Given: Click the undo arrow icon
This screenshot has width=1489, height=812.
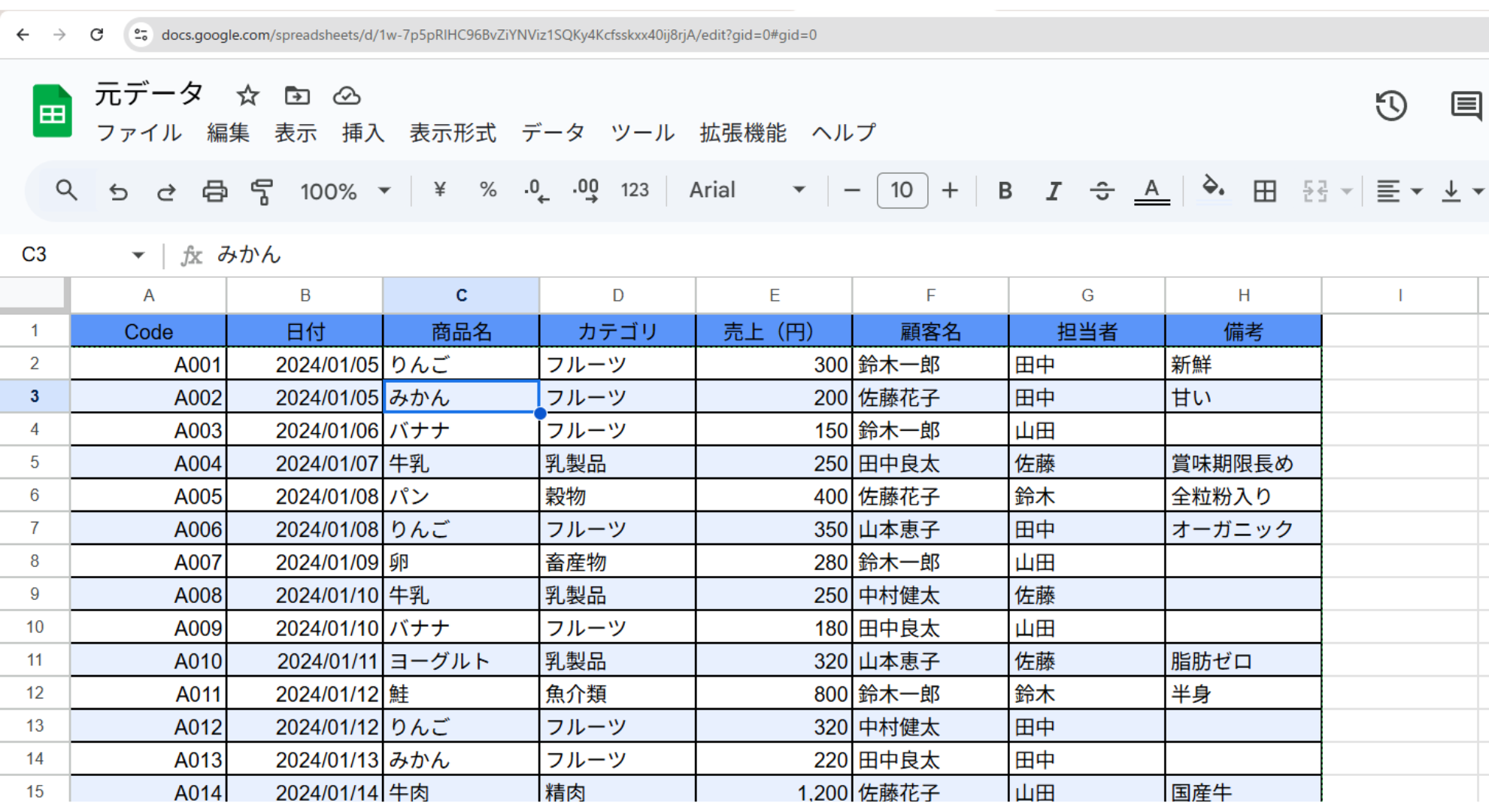Looking at the screenshot, I should [118, 192].
